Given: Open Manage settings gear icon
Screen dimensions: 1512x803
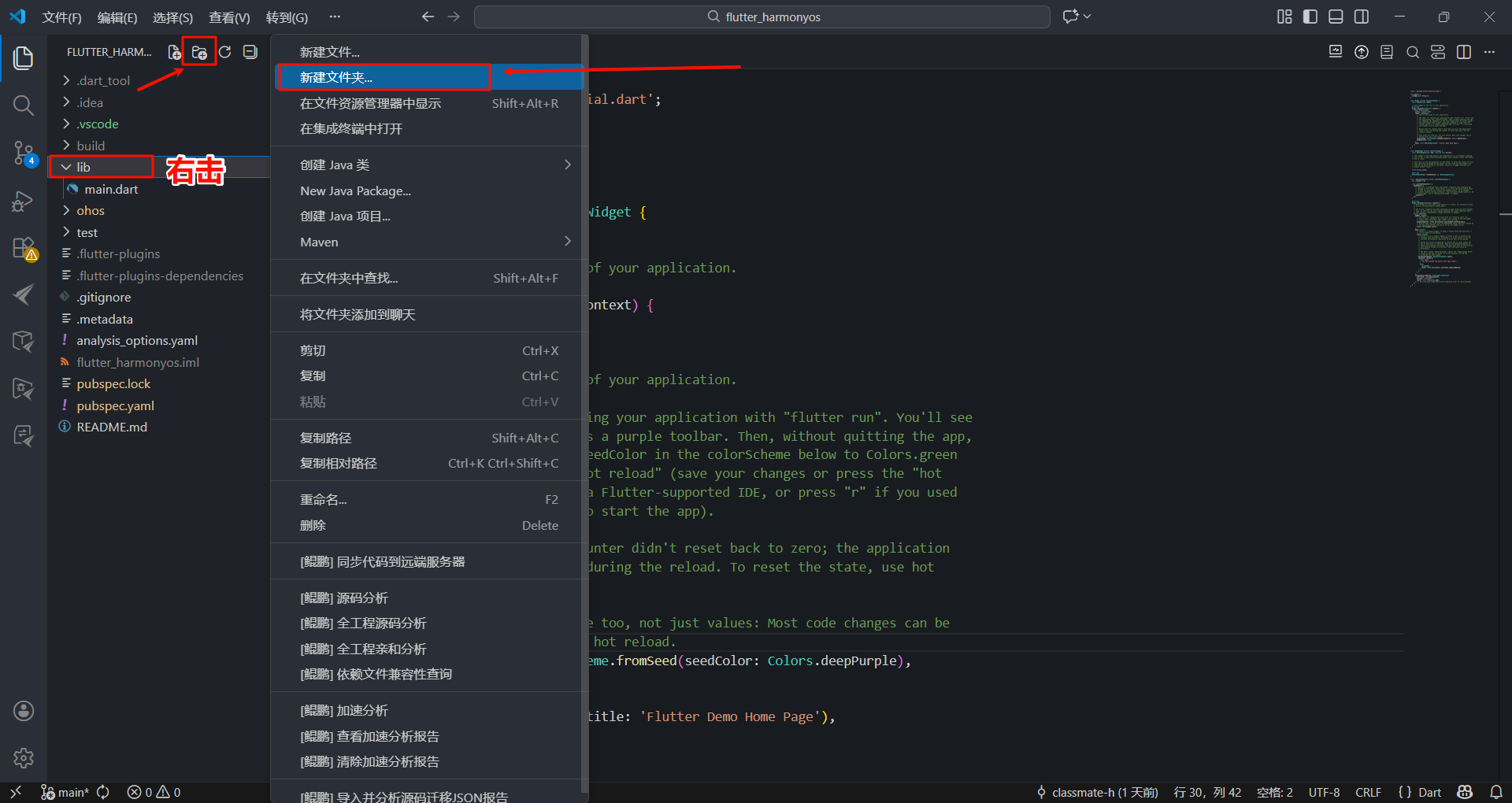Looking at the screenshot, I should pos(24,758).
